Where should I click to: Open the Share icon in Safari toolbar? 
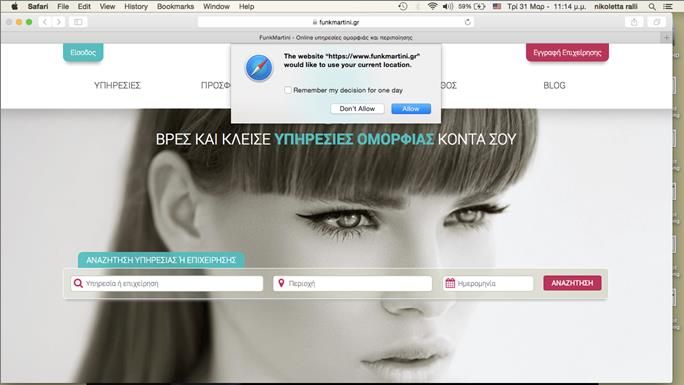point(634,22)
